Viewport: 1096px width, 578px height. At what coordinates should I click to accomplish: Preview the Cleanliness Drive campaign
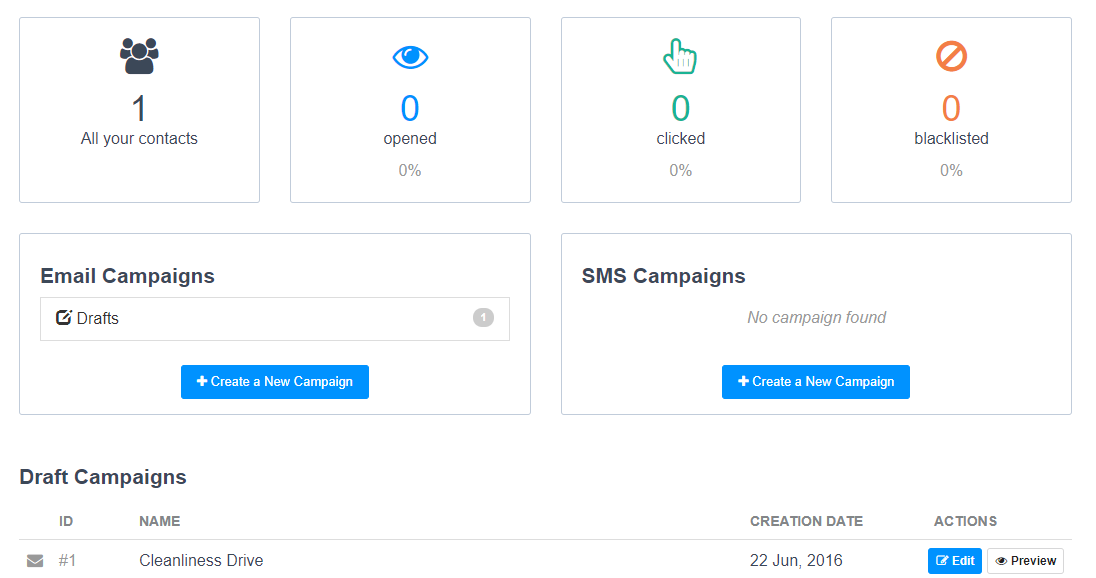1025,561
